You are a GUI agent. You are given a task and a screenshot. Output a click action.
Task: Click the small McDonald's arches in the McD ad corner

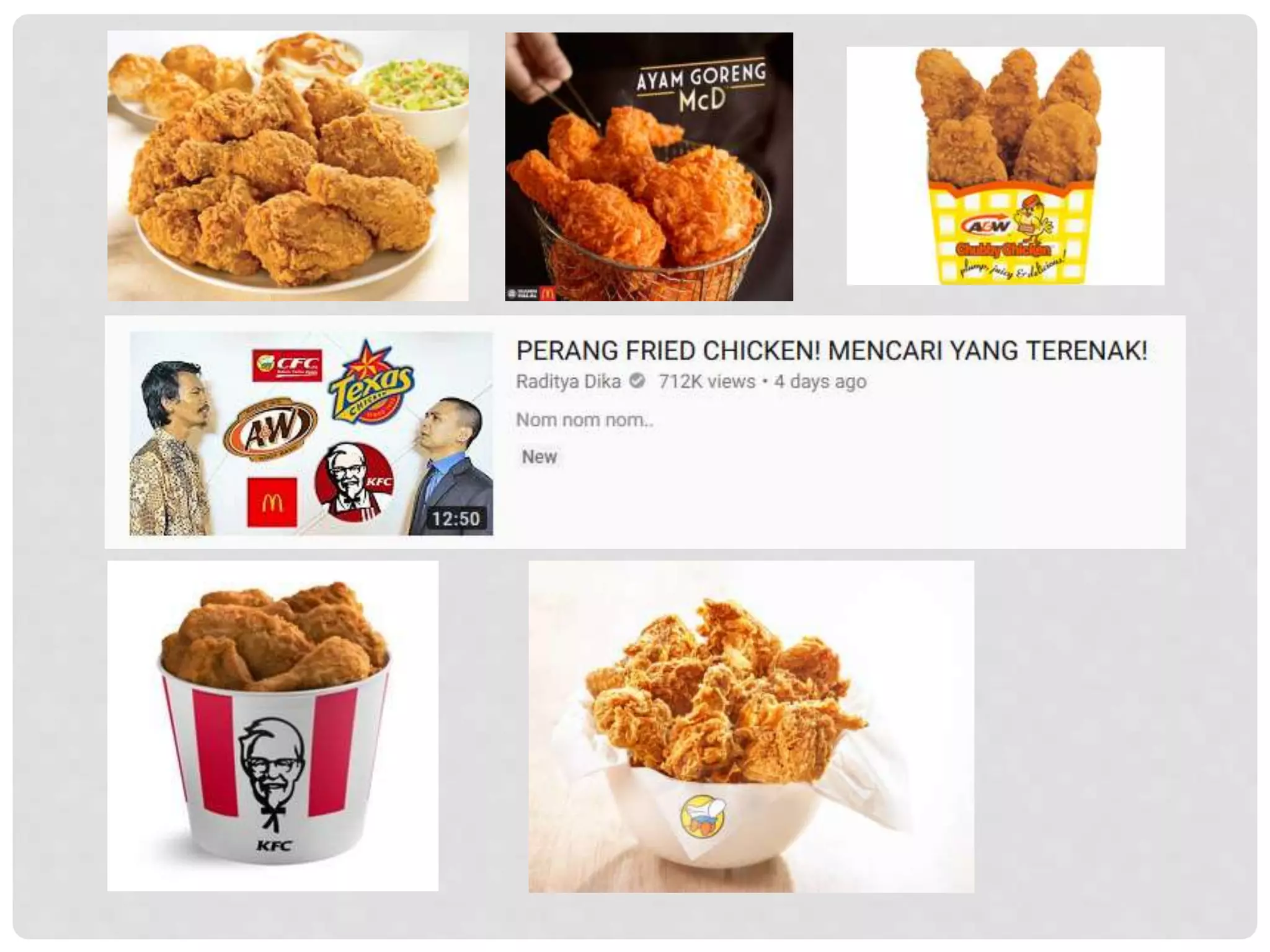pyautogui.click(x=547, y=293)
